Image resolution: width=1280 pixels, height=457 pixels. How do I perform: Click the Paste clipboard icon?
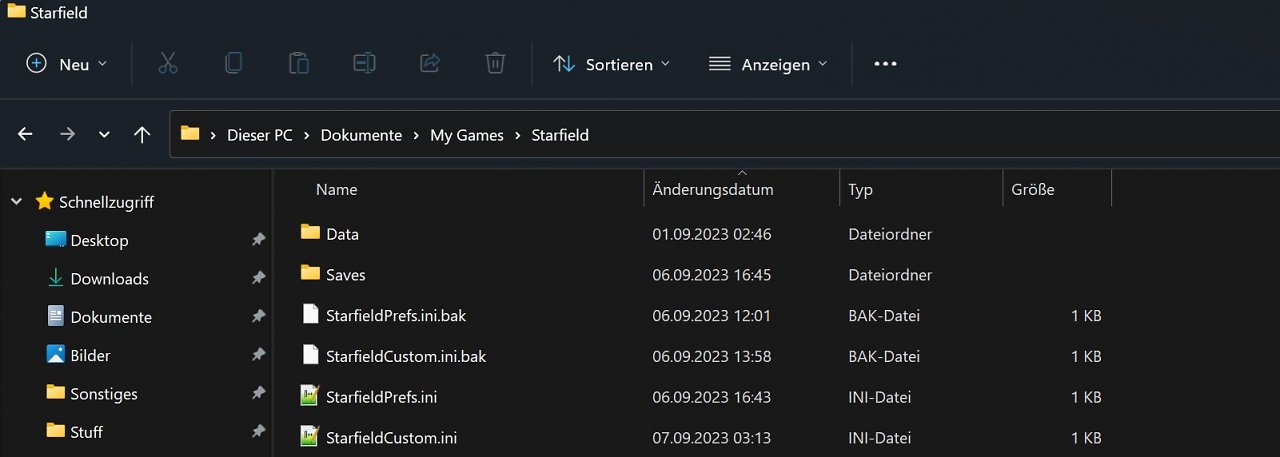coord(298,64)
